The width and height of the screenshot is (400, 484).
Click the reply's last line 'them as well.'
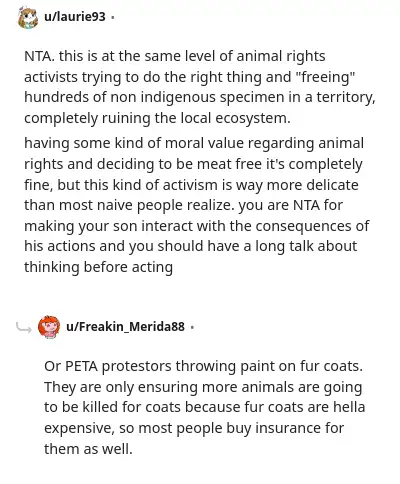point(88,449)
